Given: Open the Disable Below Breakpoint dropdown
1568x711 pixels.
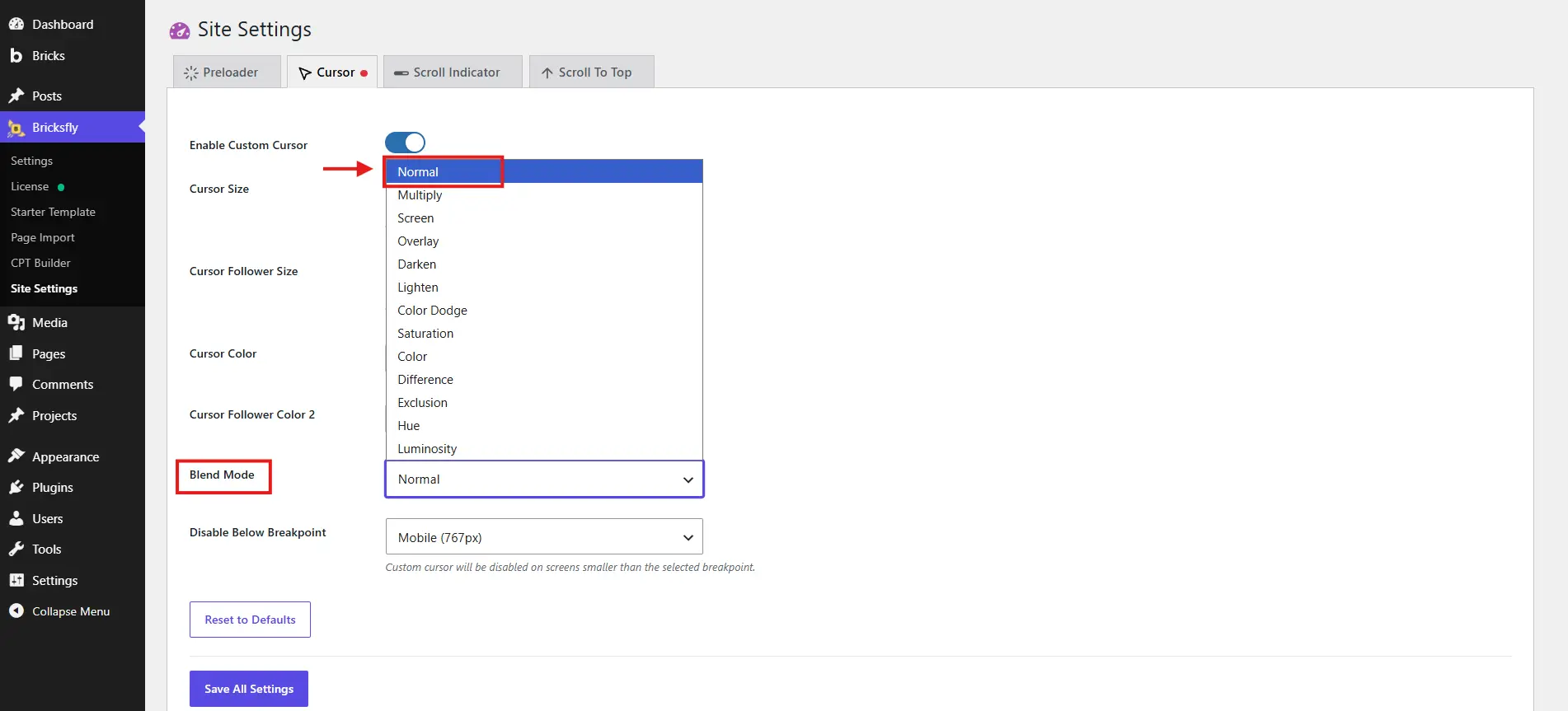Looking at the screenshot, I should (x=544, y=536).
